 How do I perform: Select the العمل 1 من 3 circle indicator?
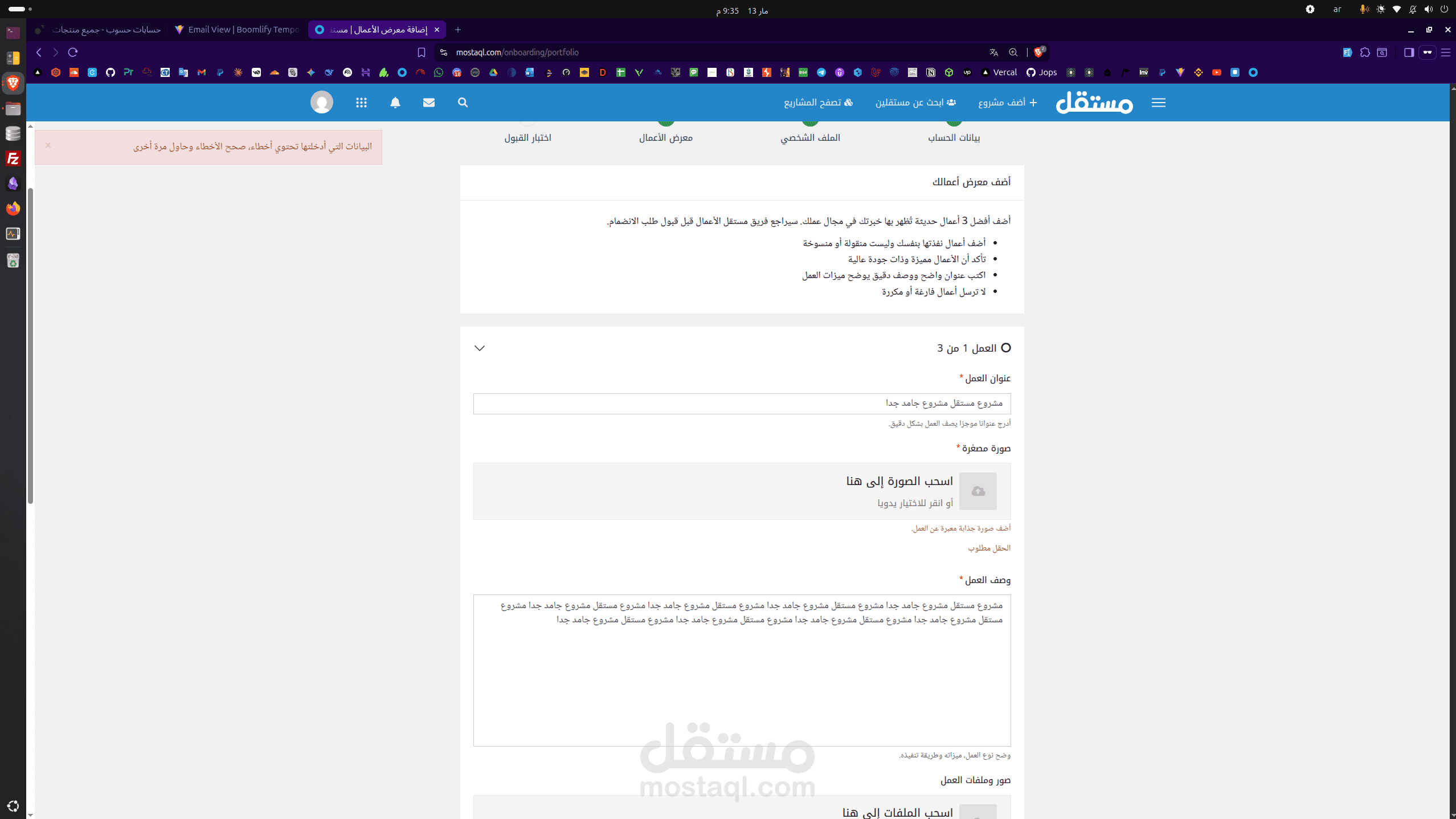[1006, 348]
